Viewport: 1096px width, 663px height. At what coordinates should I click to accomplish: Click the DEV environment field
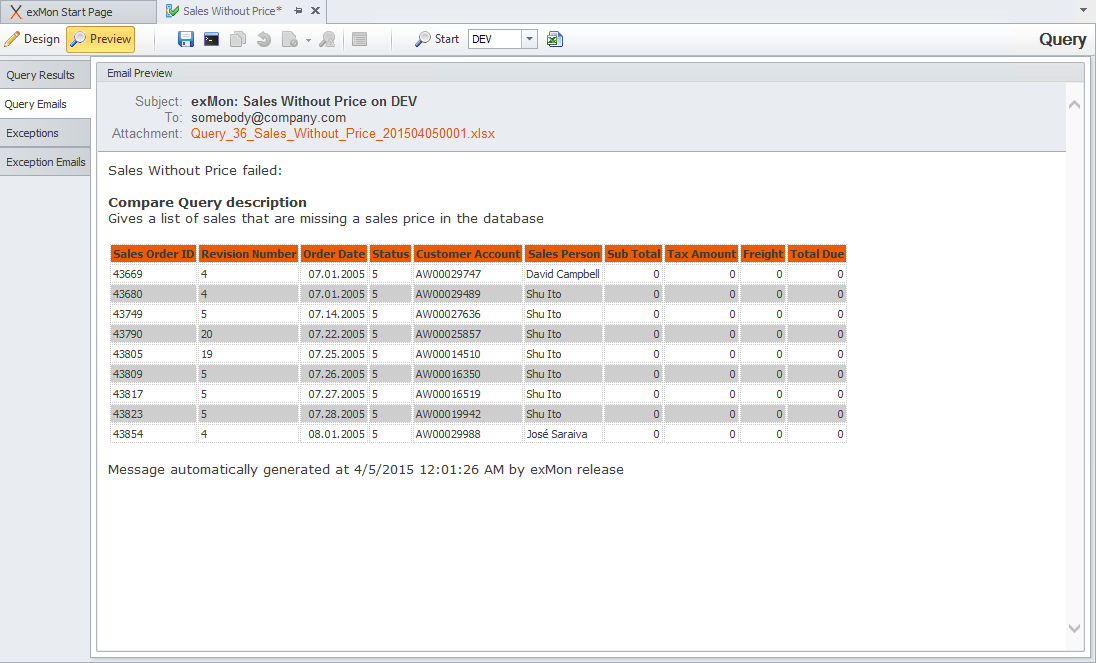click(495, 39)
